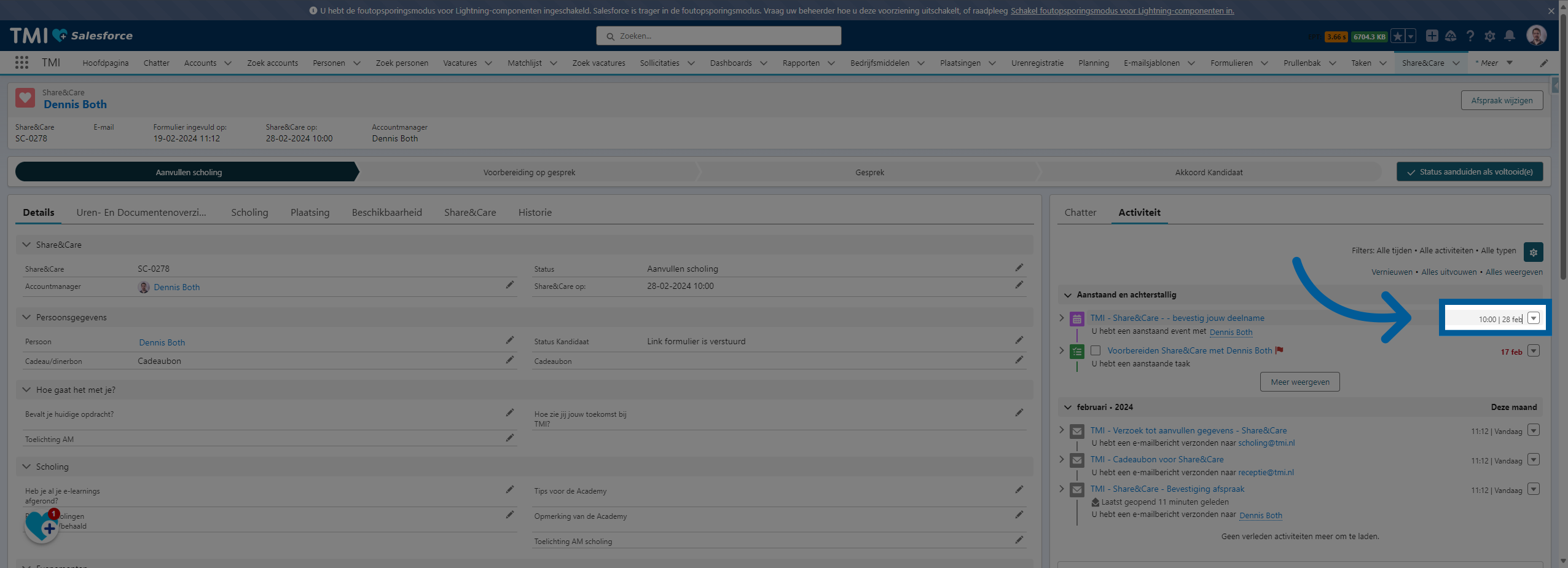The image size is (1568, 568).
Task: Open action menu for Bevestiging afspraak email
Action: (1534, 489)
